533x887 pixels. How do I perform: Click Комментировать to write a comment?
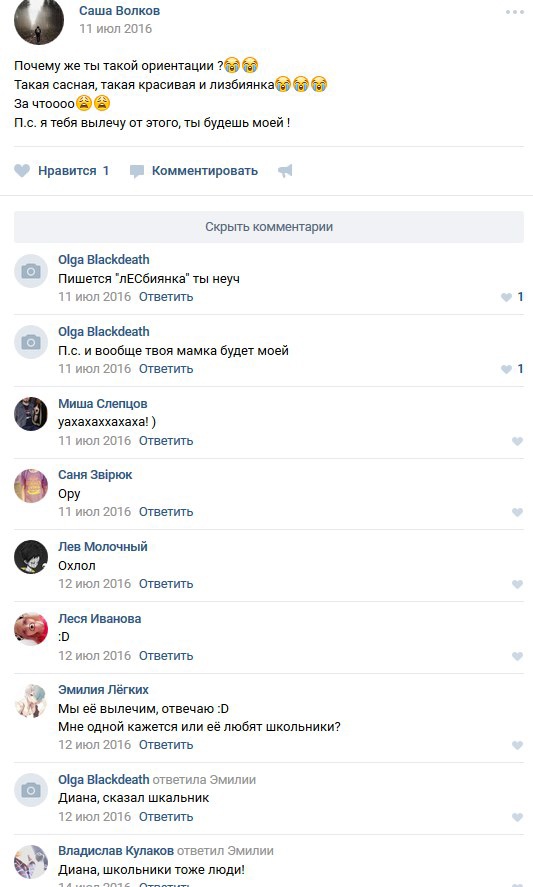click(204, 171)
